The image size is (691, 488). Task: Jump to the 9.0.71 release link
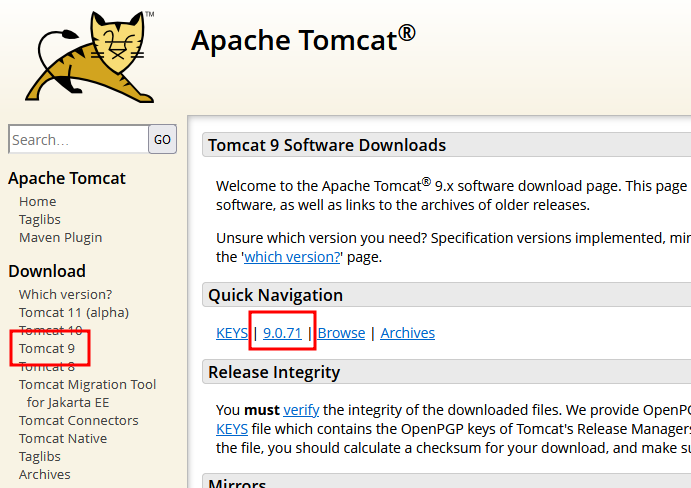coord(282,333)
